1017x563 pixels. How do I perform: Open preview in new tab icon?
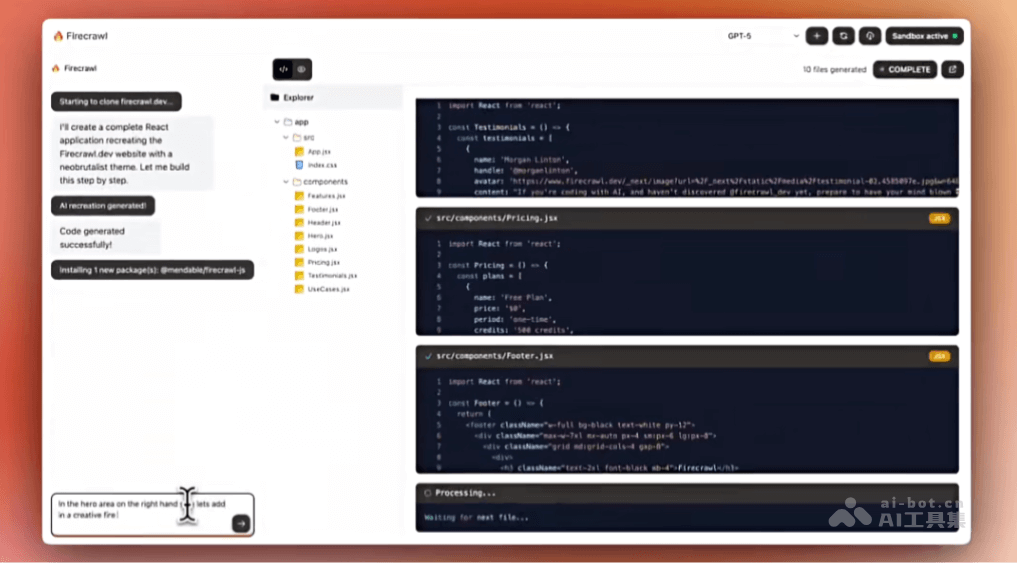point(953,70)
